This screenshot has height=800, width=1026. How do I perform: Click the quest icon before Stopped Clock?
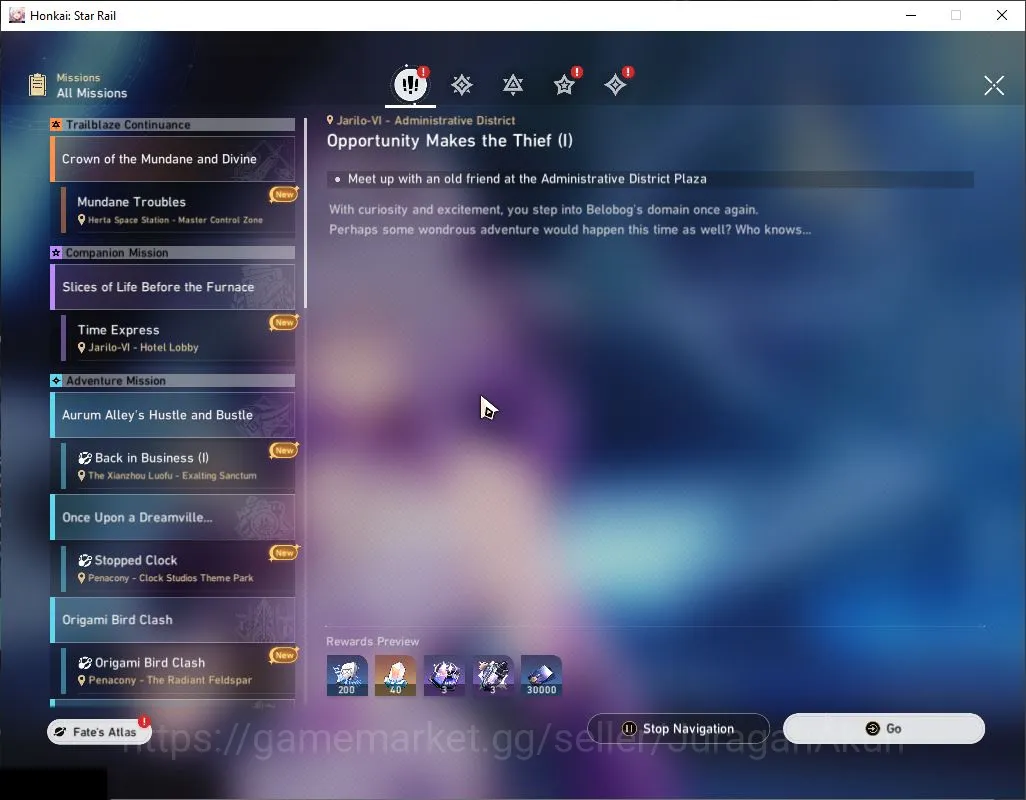(x=85, y=560)
